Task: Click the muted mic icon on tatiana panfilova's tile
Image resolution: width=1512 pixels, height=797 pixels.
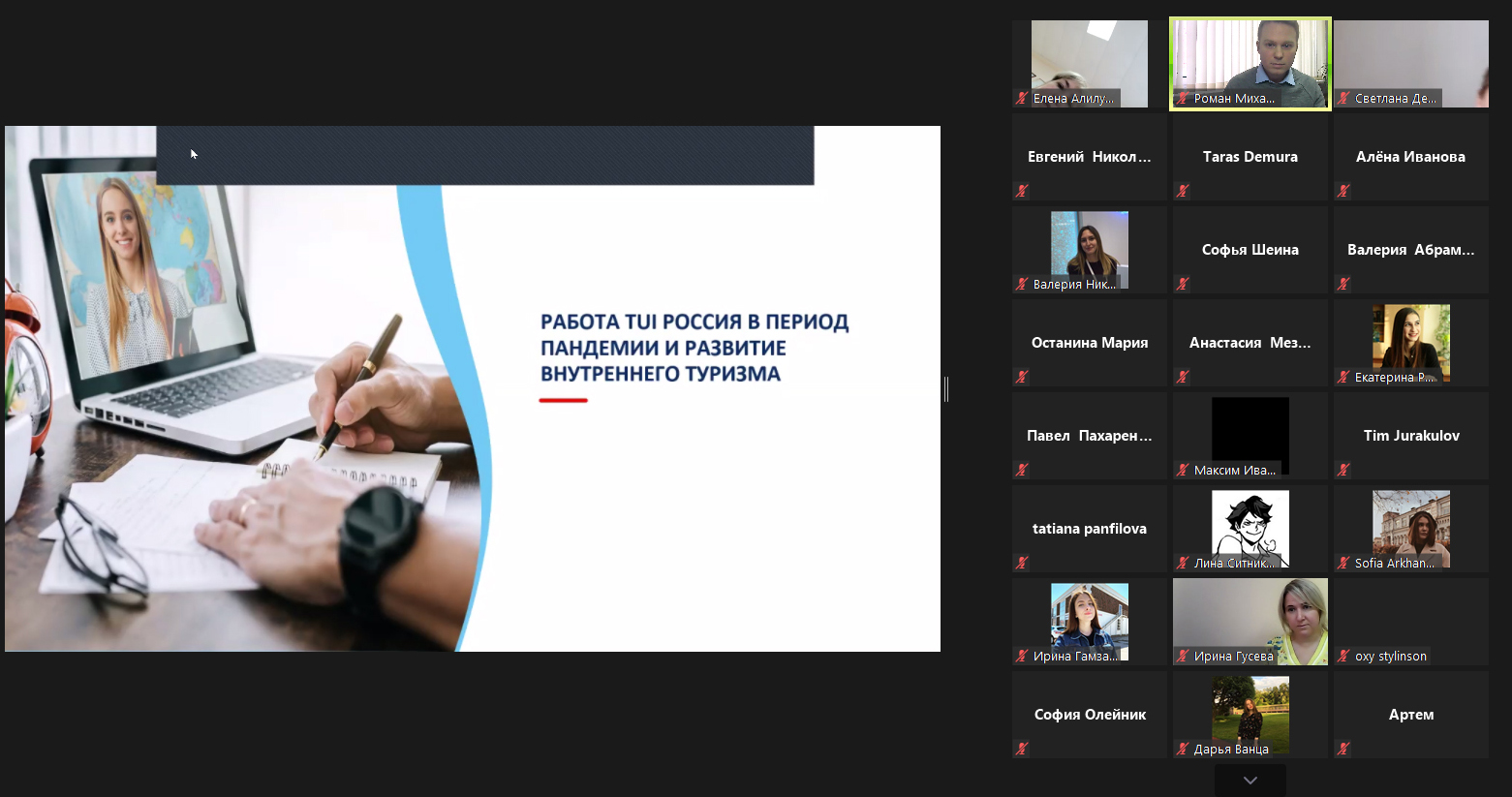Action: point(1022,563)
